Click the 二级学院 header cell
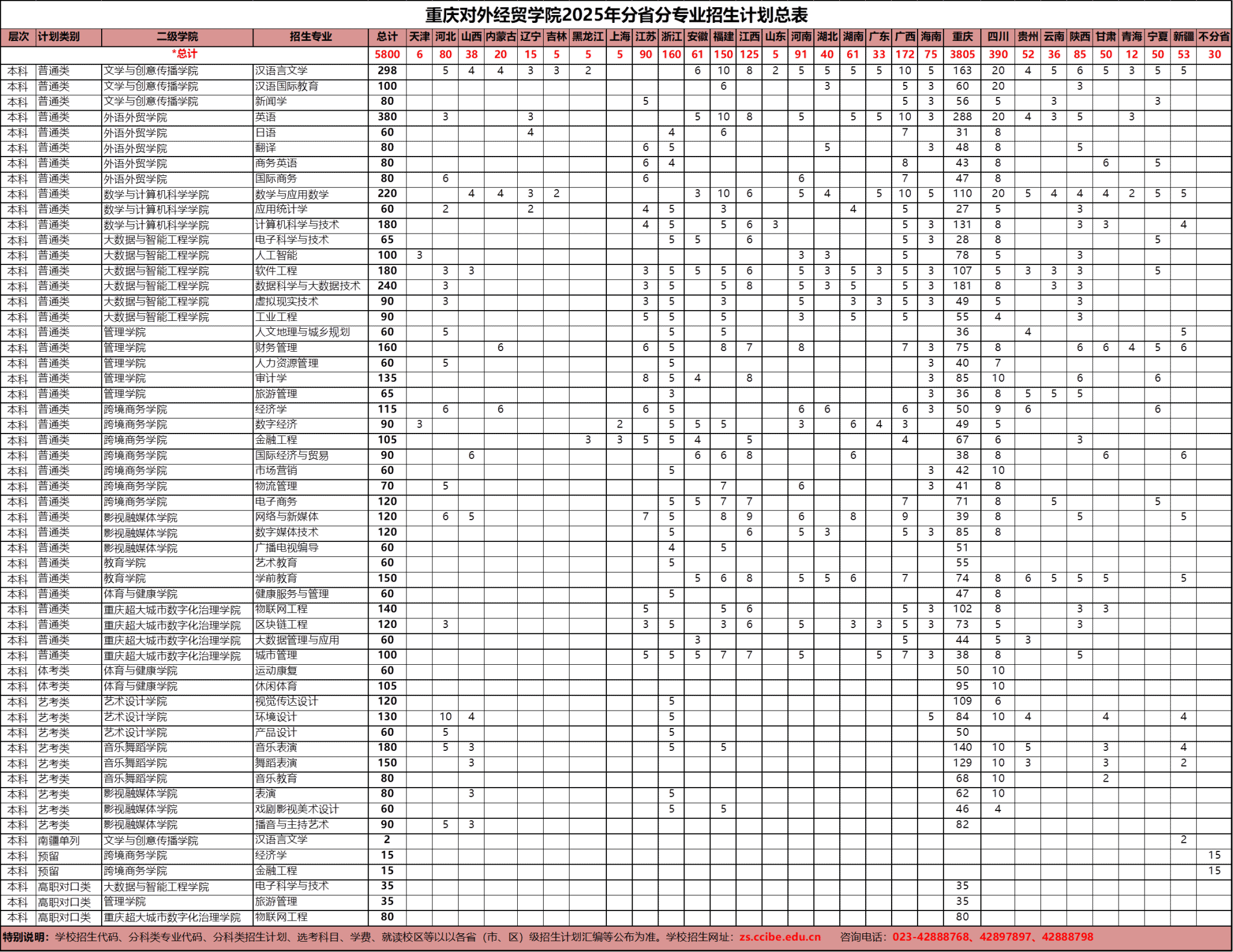 177,37
